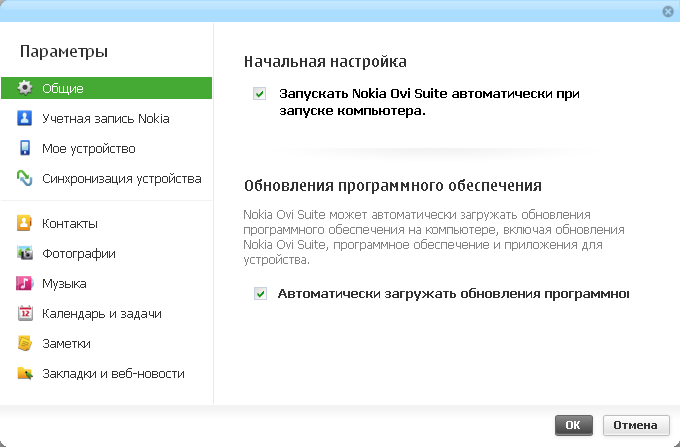The height and width of the screenshot is (447, 680).
Task: Click the Начальная настройка heading
Action: pos(325,62)
